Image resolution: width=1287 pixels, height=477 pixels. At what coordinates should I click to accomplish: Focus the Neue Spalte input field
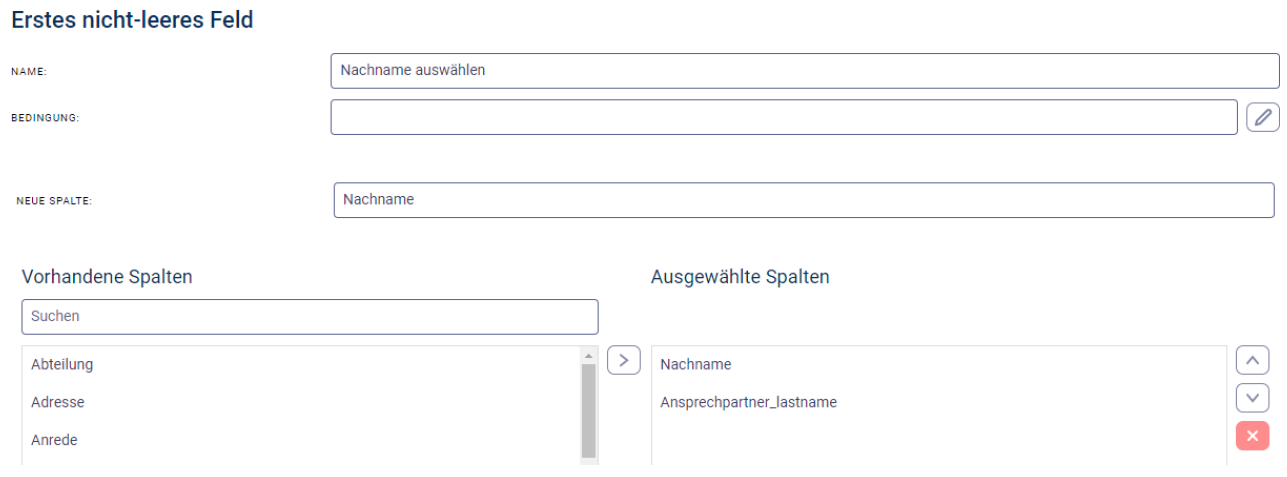click(803, 200)
